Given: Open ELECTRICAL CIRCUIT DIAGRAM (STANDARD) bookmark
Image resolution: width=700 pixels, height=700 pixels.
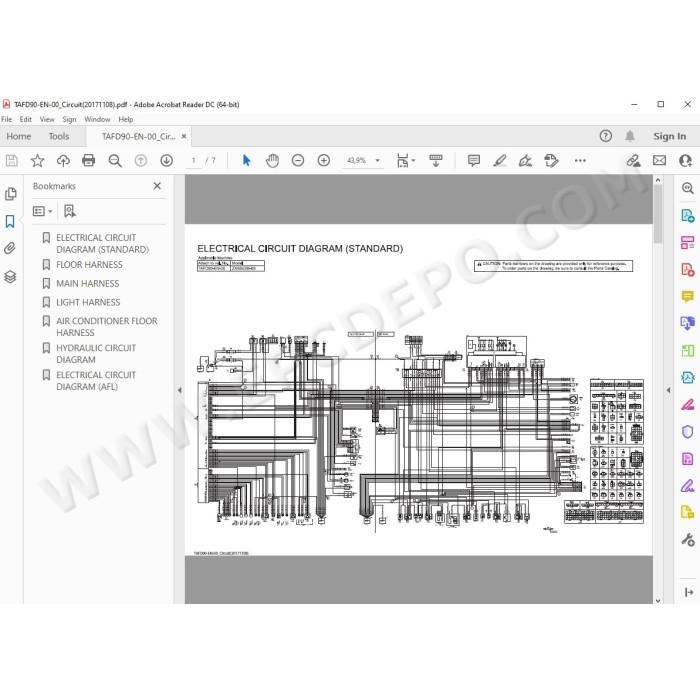Looking at the screenshot, I should click(x=102, y=243).
